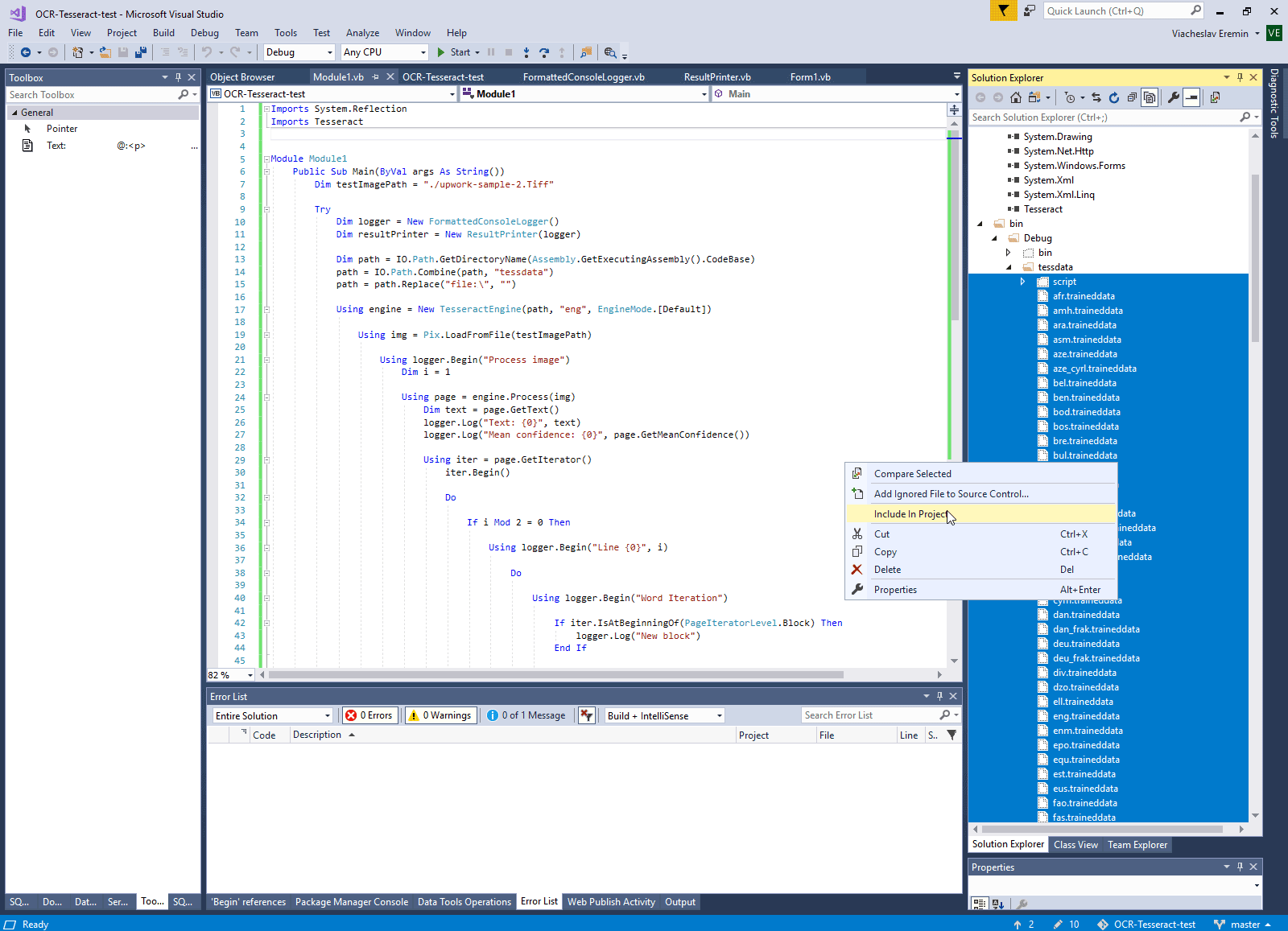Screen dimensions: 1288x931
Task: Open Properties wrench icon in Solution Explorer
Action: point(1174,97)
